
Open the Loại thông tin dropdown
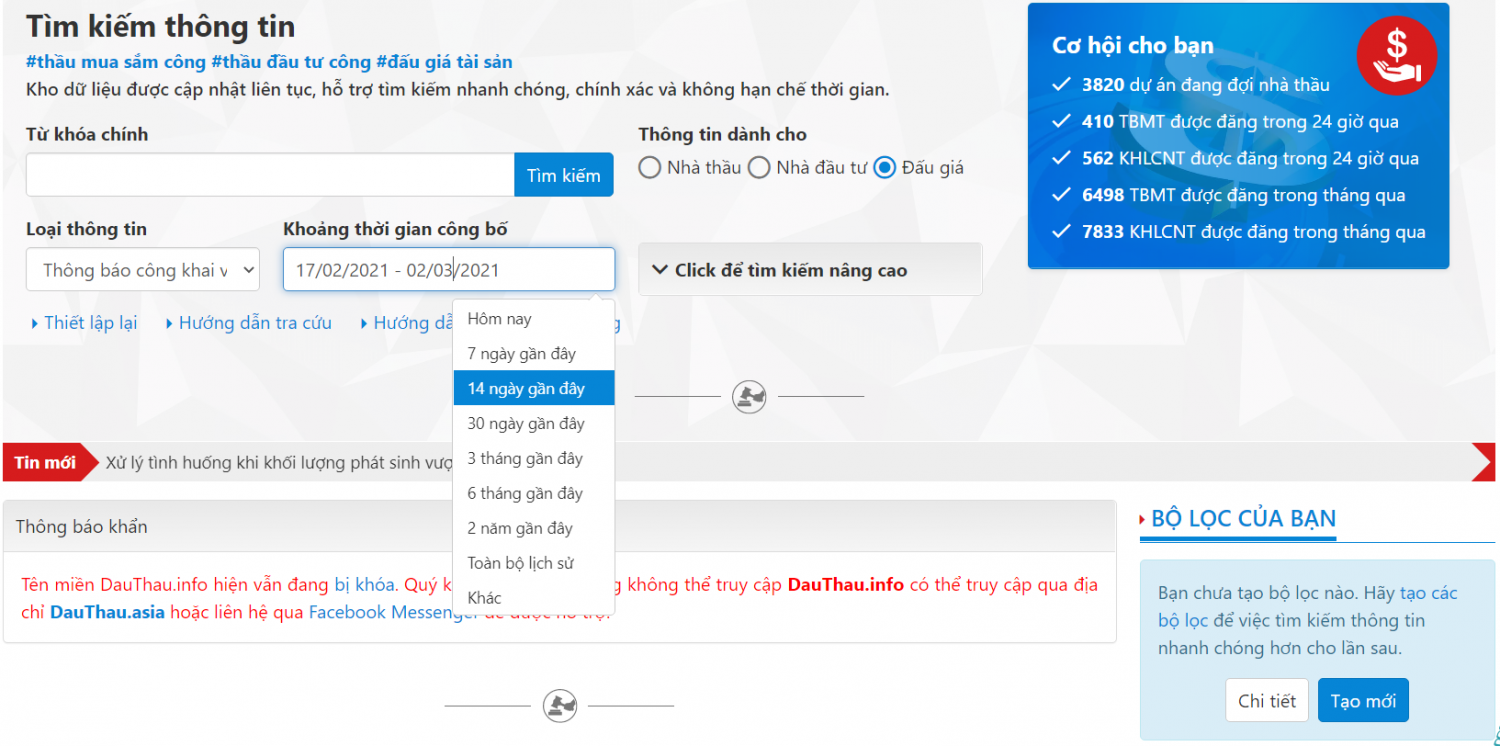pos(143,270)
